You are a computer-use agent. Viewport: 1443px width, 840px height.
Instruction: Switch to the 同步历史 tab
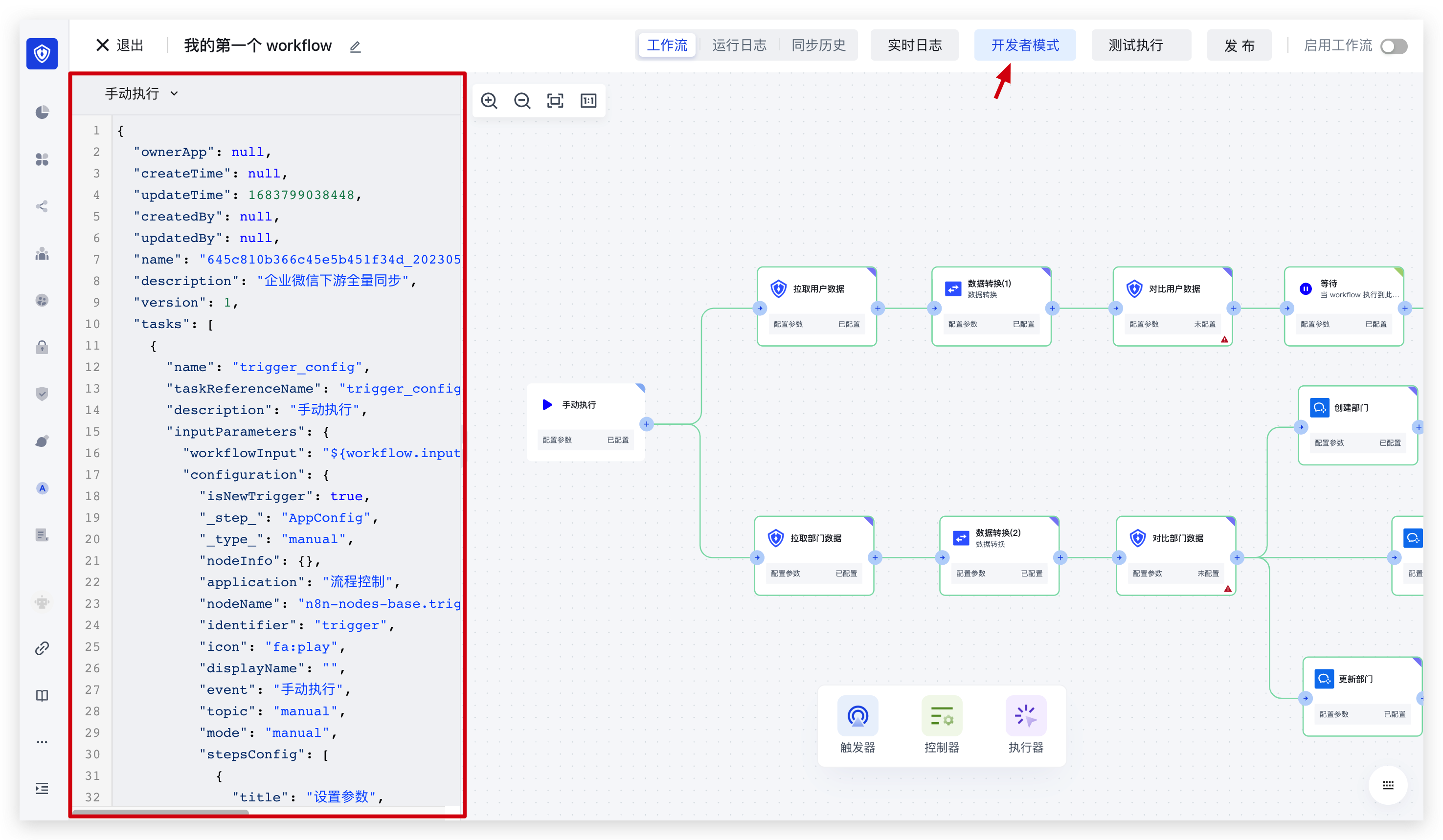click(818, 45)
